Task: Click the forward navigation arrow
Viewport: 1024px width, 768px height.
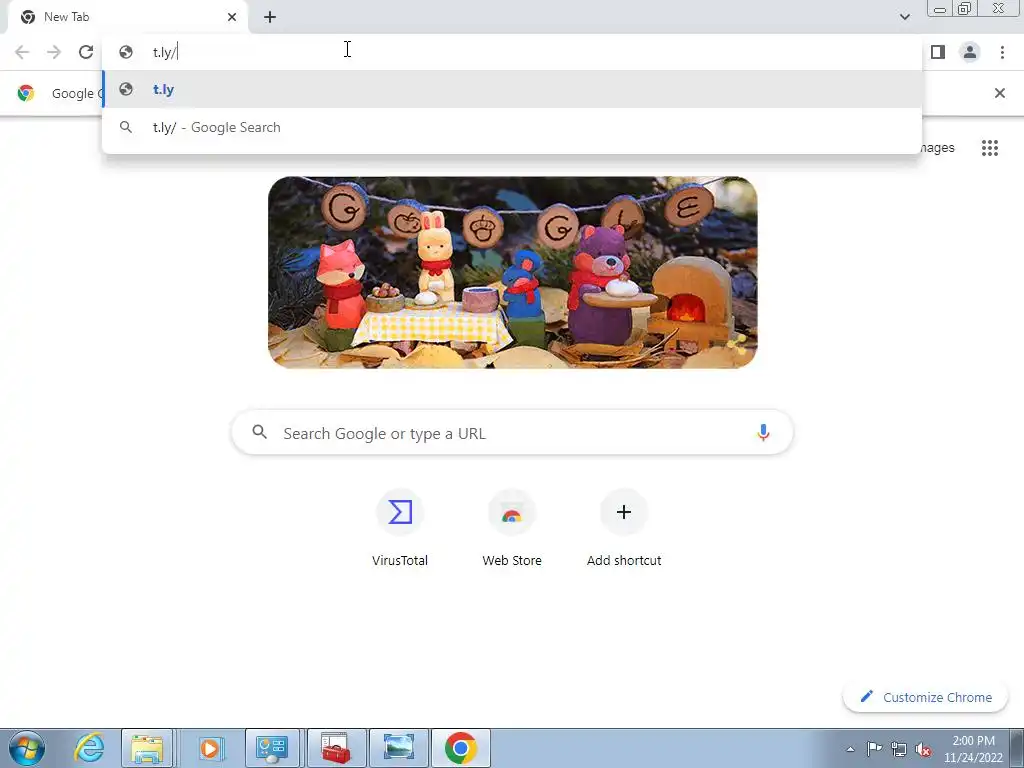Action: tap(54, 52)
